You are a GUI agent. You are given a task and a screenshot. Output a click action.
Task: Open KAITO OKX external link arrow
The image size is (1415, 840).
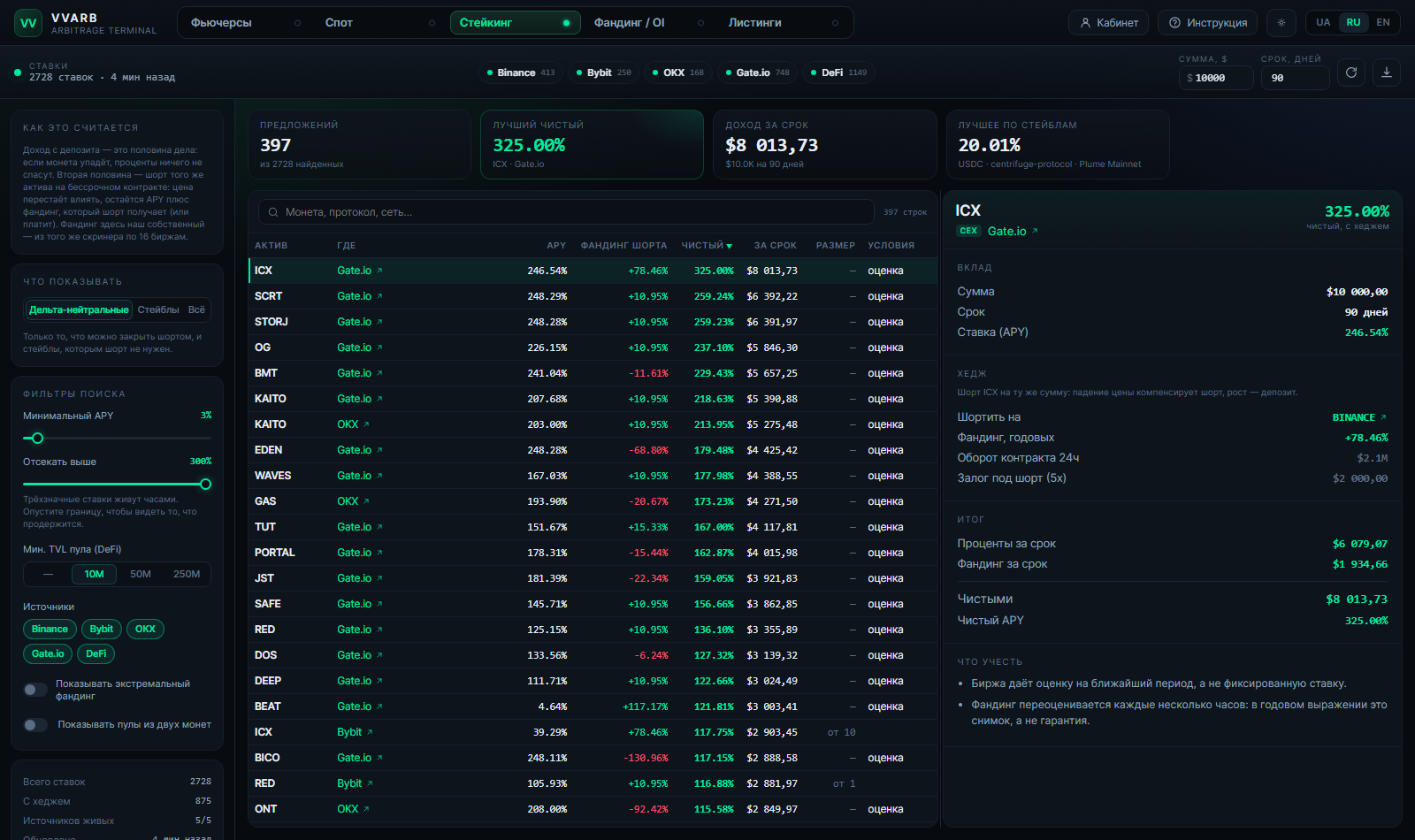click(x=366, y=424)
